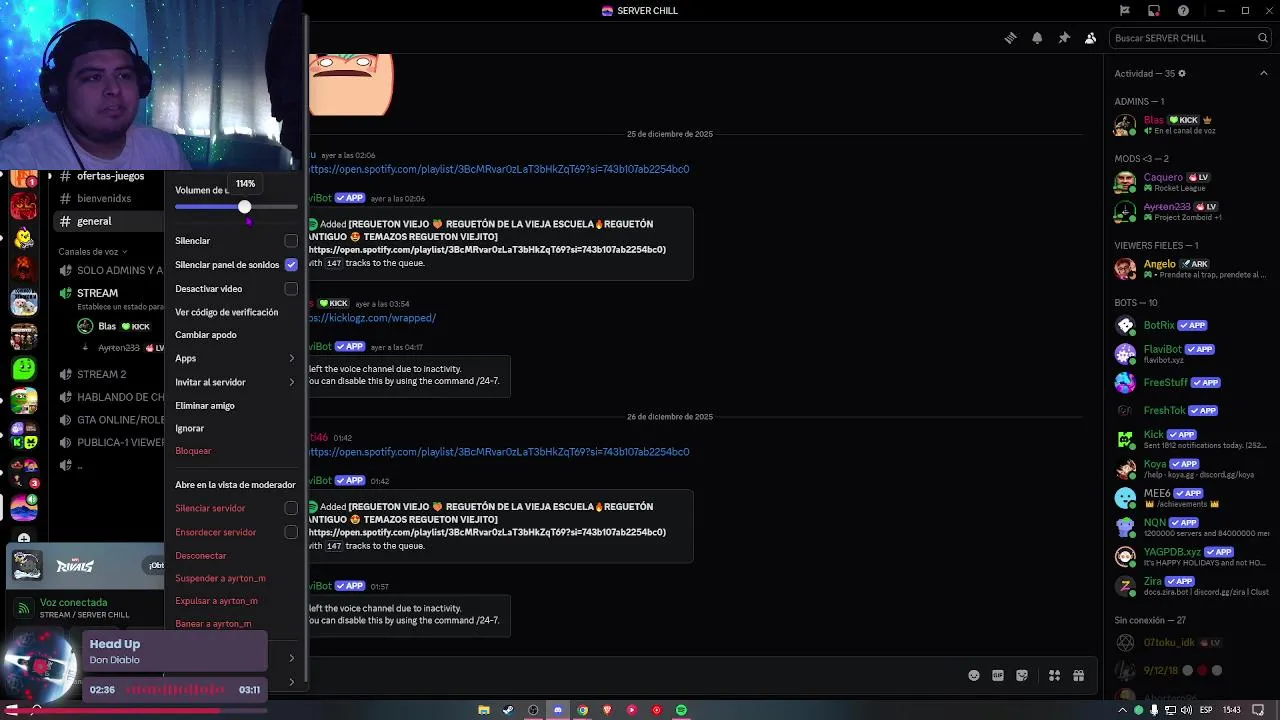This screenshot has width=1280, height=720.
Task: Choose Bloquear from context menu
Action: pos(193,451)
